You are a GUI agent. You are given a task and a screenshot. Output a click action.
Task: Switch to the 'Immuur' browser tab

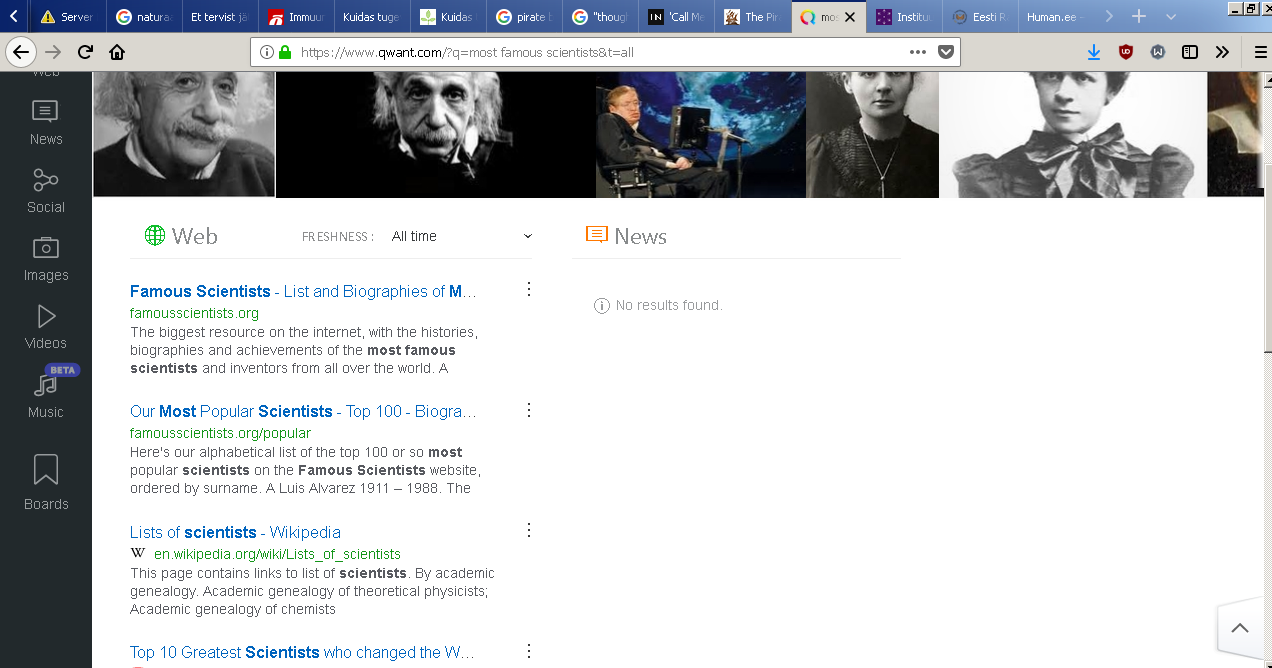[296, 17]
